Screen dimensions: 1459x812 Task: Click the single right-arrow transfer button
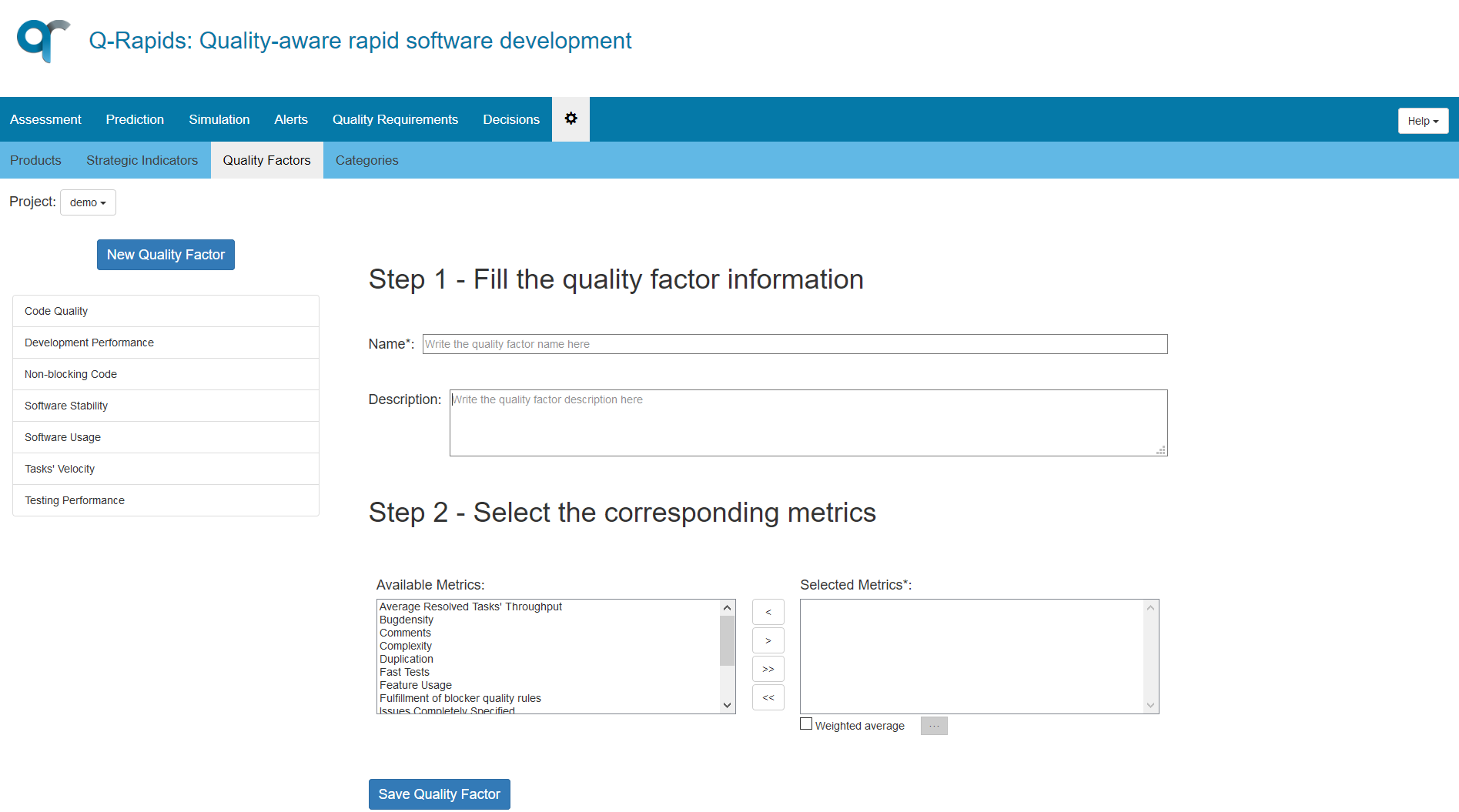pos(768,640)
